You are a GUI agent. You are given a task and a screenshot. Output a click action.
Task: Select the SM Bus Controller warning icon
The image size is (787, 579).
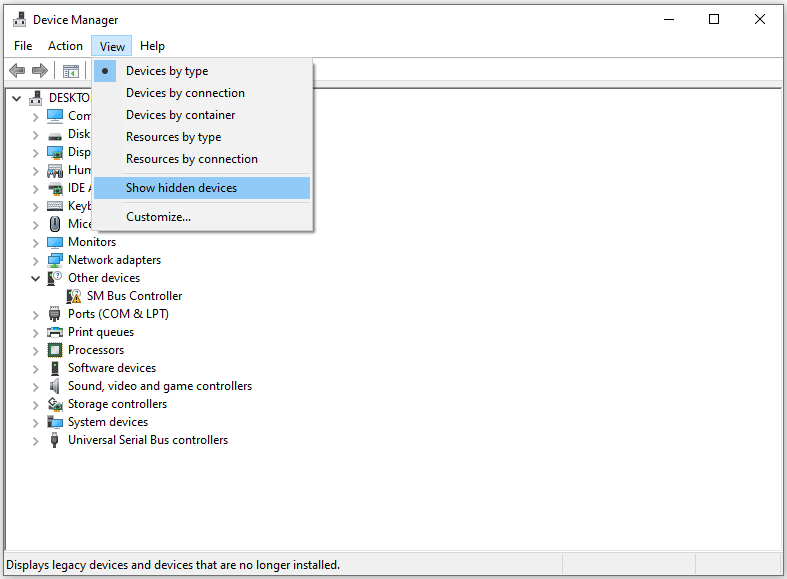(x=74, y=296)
